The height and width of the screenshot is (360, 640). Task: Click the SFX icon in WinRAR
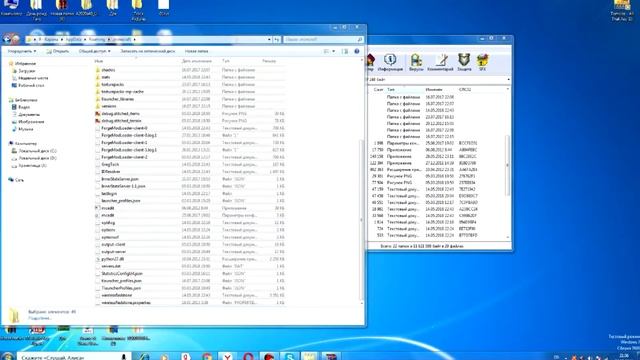click(482, 62)
